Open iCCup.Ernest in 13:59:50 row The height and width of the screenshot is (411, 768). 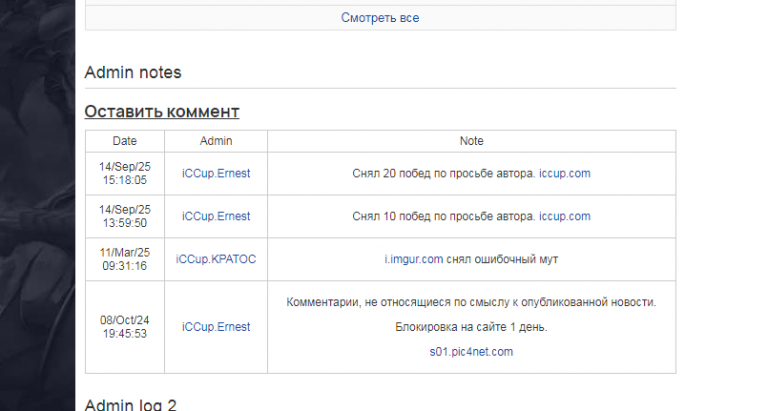216,217
